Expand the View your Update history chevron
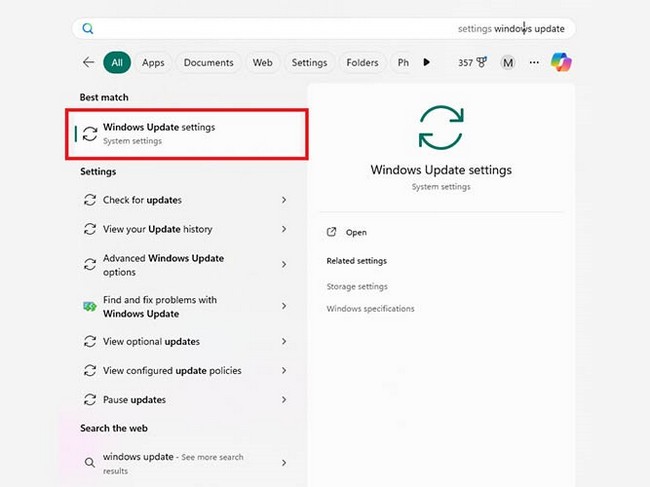This screenshot has width=650, height=487. point(284,229)
